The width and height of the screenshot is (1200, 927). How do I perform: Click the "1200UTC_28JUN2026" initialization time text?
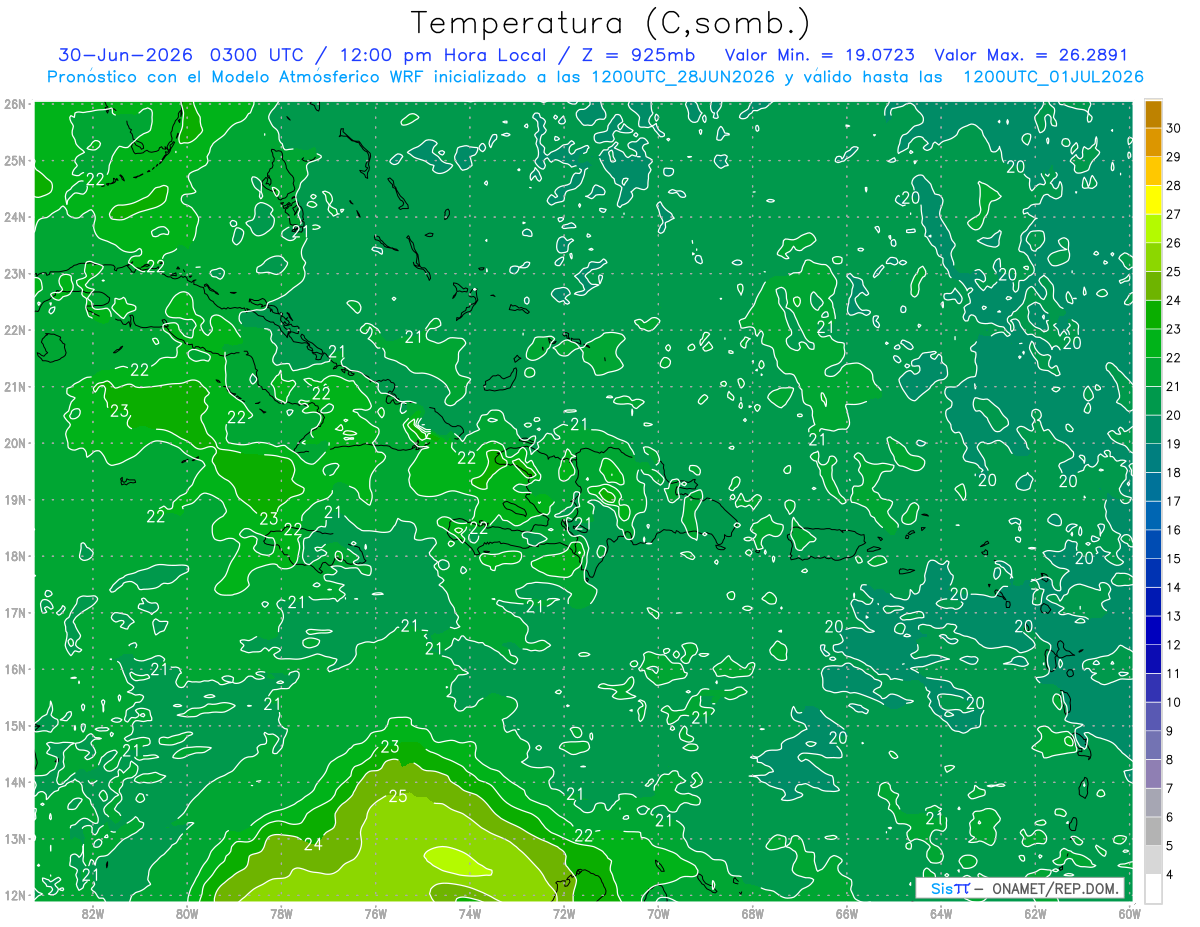(x=684, y=77)
